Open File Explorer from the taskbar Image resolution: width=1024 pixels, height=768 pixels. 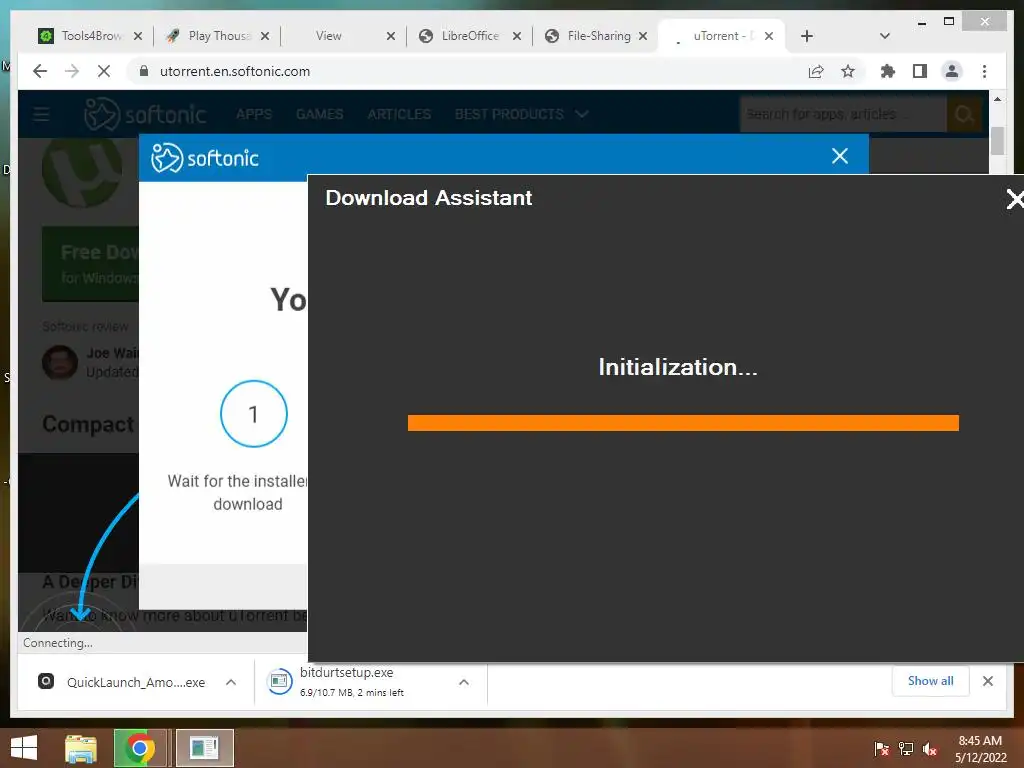click(x=81, y=748)
